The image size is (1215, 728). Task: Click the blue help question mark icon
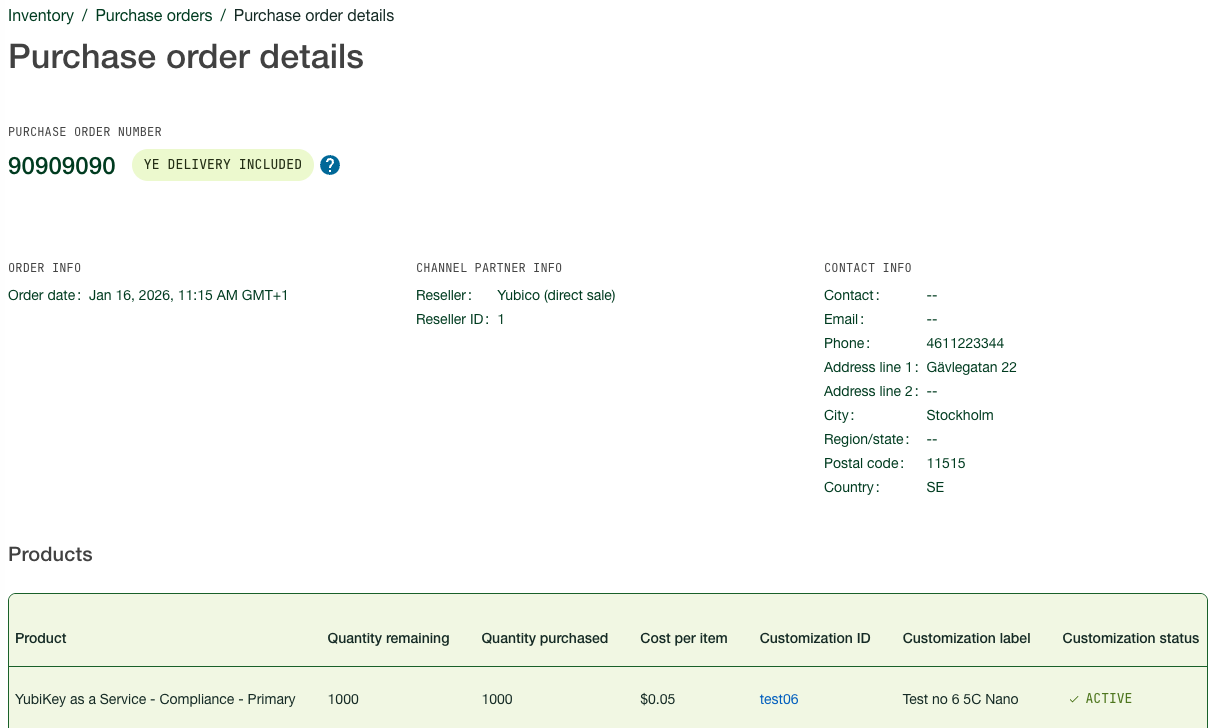(x=330, y=165)
